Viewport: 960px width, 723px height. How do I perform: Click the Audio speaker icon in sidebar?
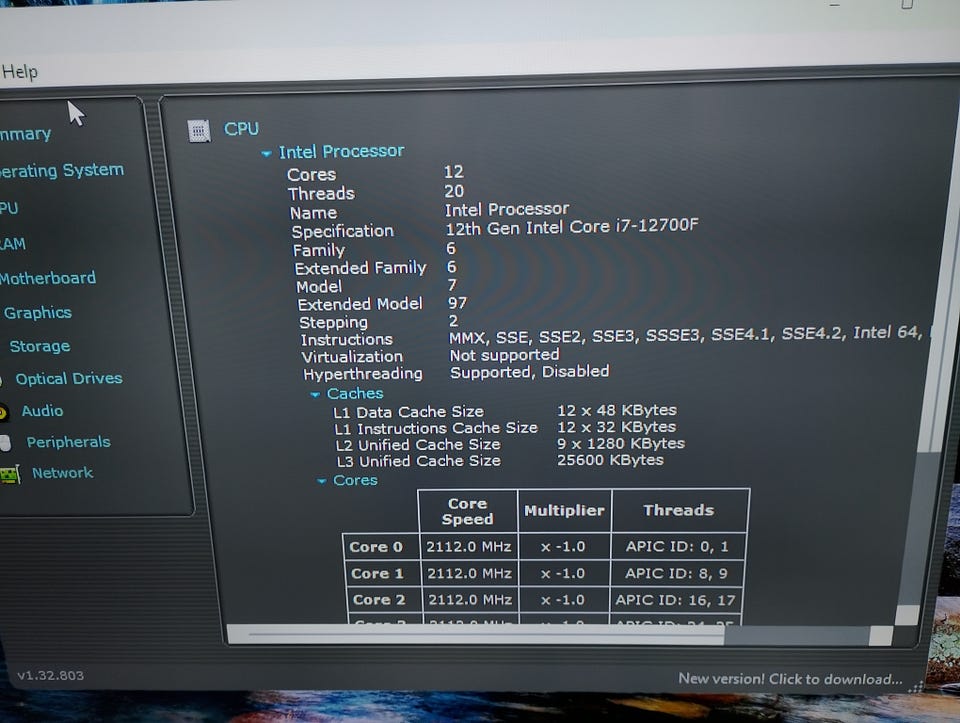pos(3,413)
